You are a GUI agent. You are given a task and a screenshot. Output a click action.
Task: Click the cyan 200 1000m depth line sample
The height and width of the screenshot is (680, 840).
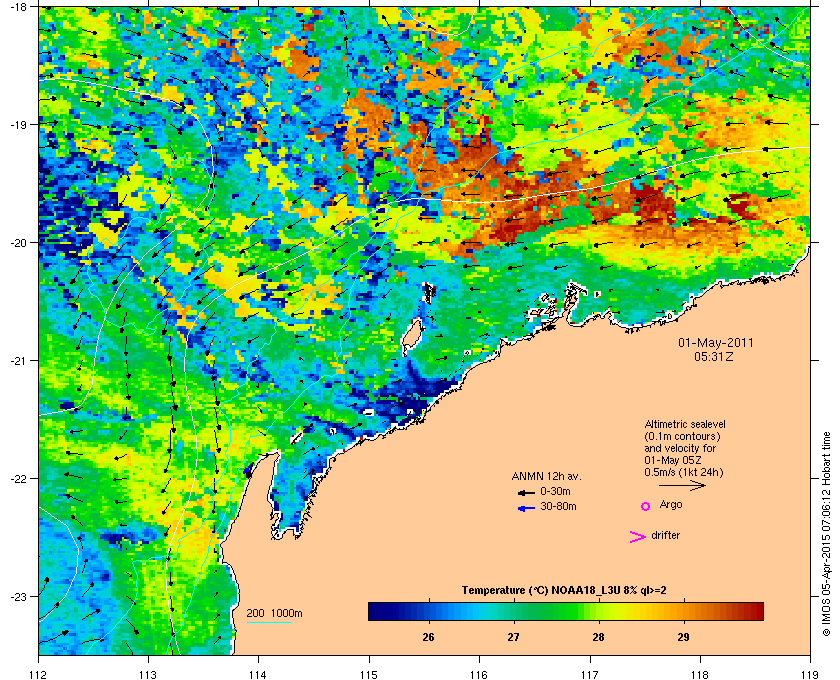(x=268, y=622)
